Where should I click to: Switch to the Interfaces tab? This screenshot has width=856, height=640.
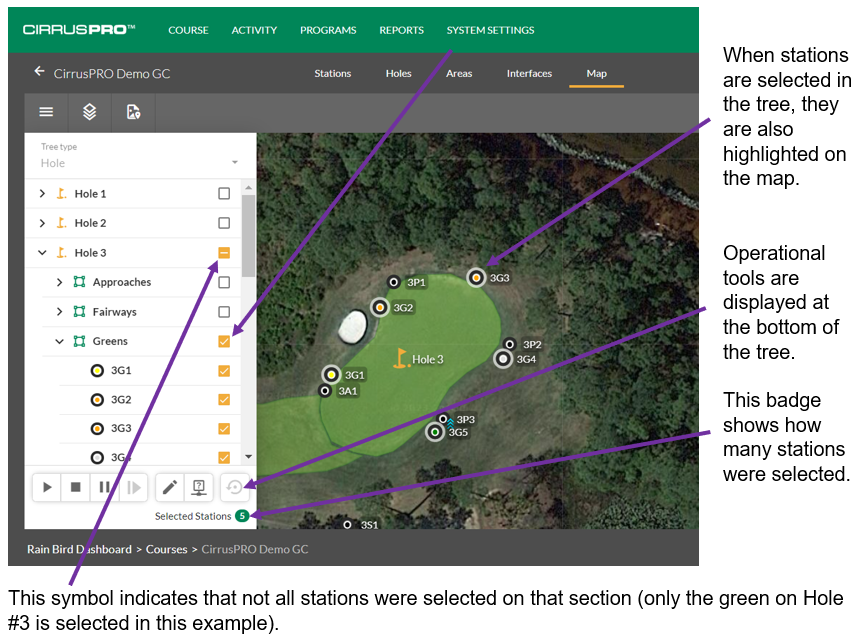click(x=529, y=73)
